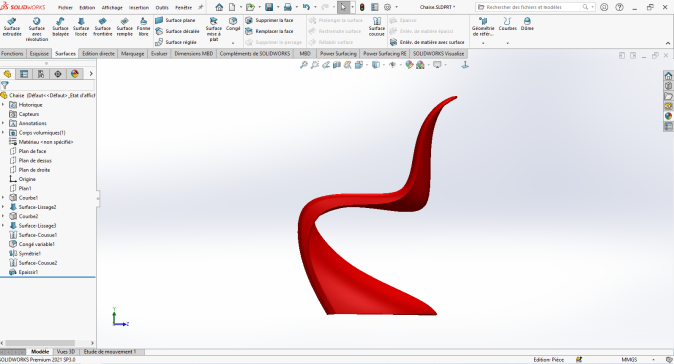
Task: Click Surface réglée command
Action: [x=175, y=42]
